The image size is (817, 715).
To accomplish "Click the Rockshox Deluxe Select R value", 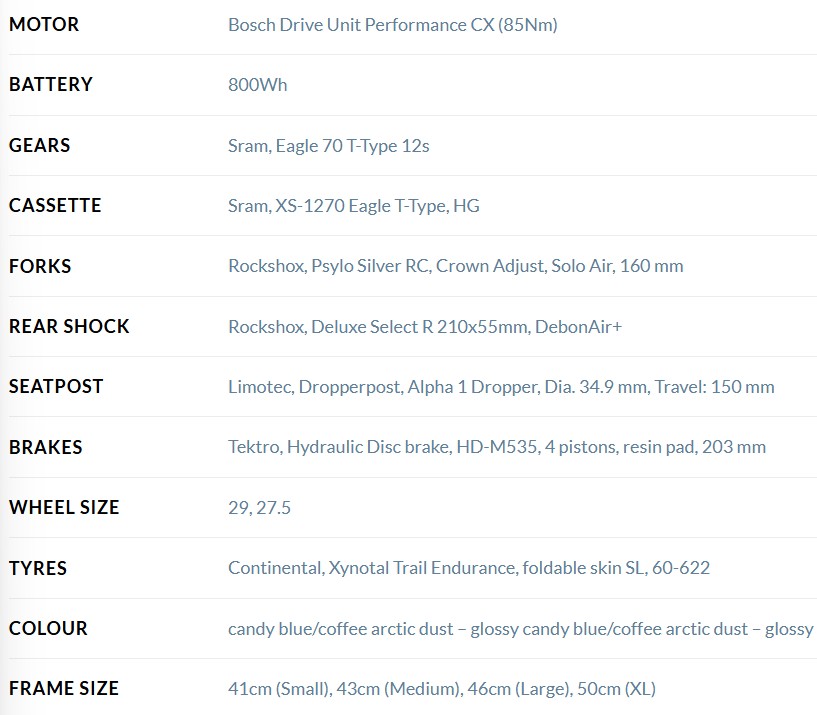I will (425, 327).
